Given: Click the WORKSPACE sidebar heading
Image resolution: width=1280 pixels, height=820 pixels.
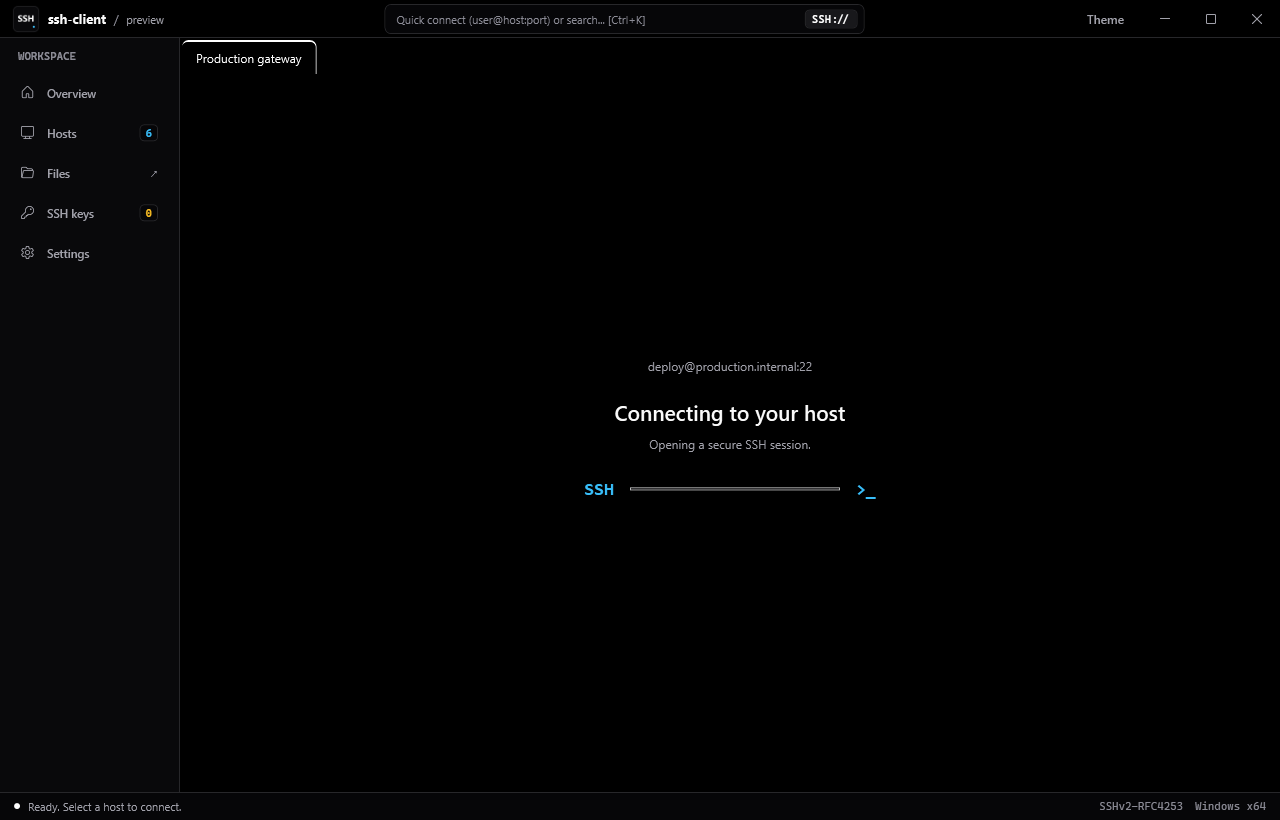Looking at the screenshot, I should click(47, 56).
